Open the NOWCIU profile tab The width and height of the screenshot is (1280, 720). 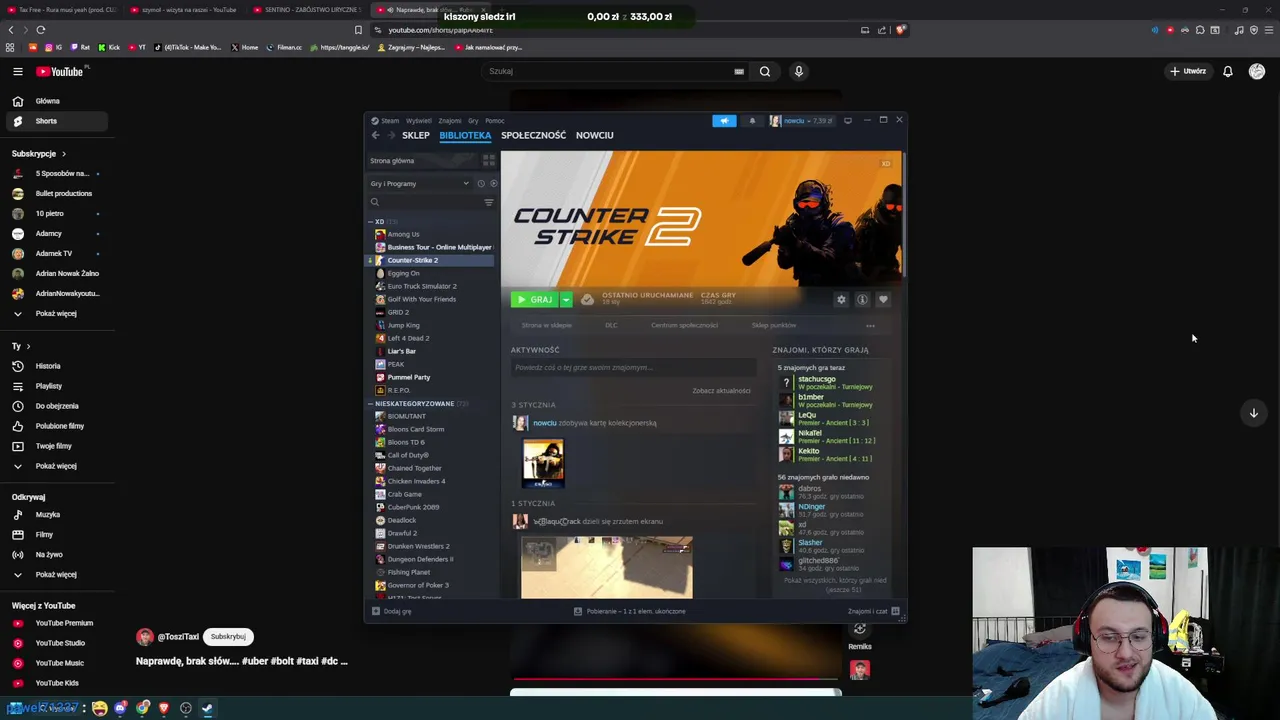point(595,135)
